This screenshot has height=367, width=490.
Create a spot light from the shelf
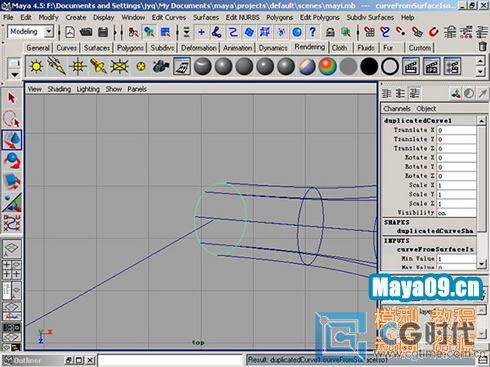tap(99, 66)
